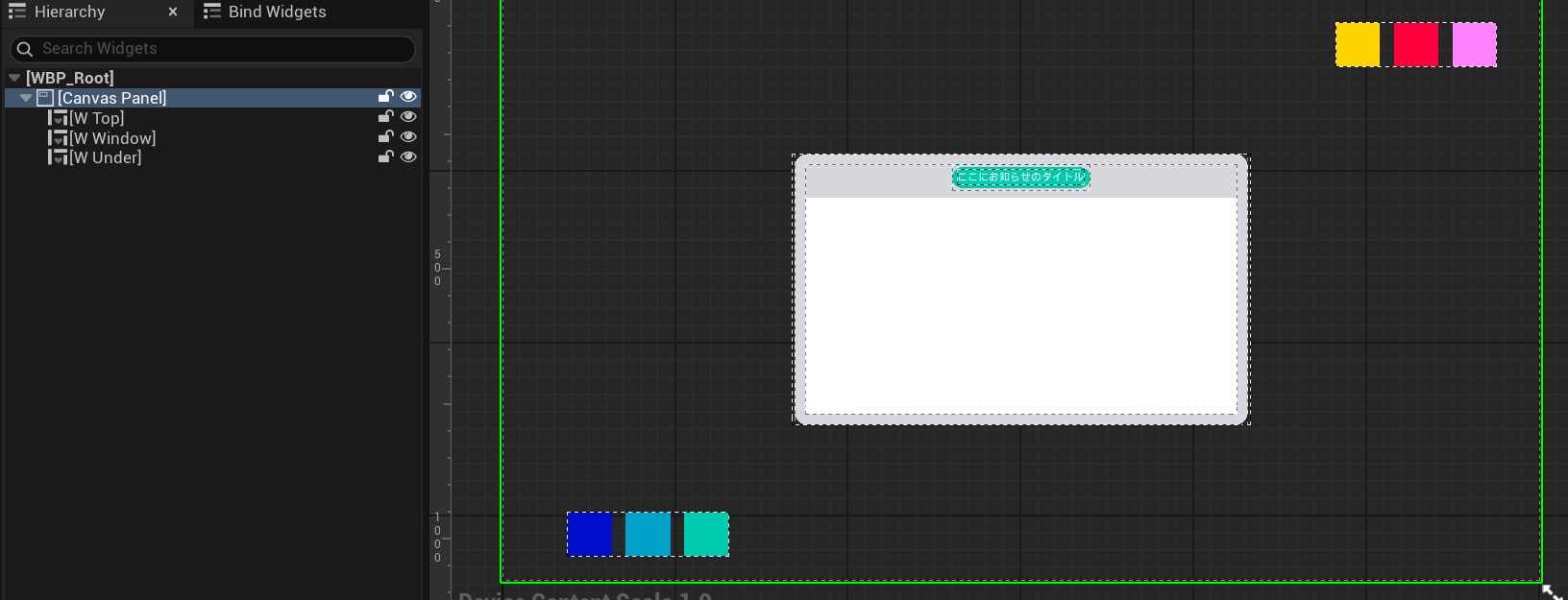Click the W Under widget icon
1568x600 pixels.
point(58,157)
